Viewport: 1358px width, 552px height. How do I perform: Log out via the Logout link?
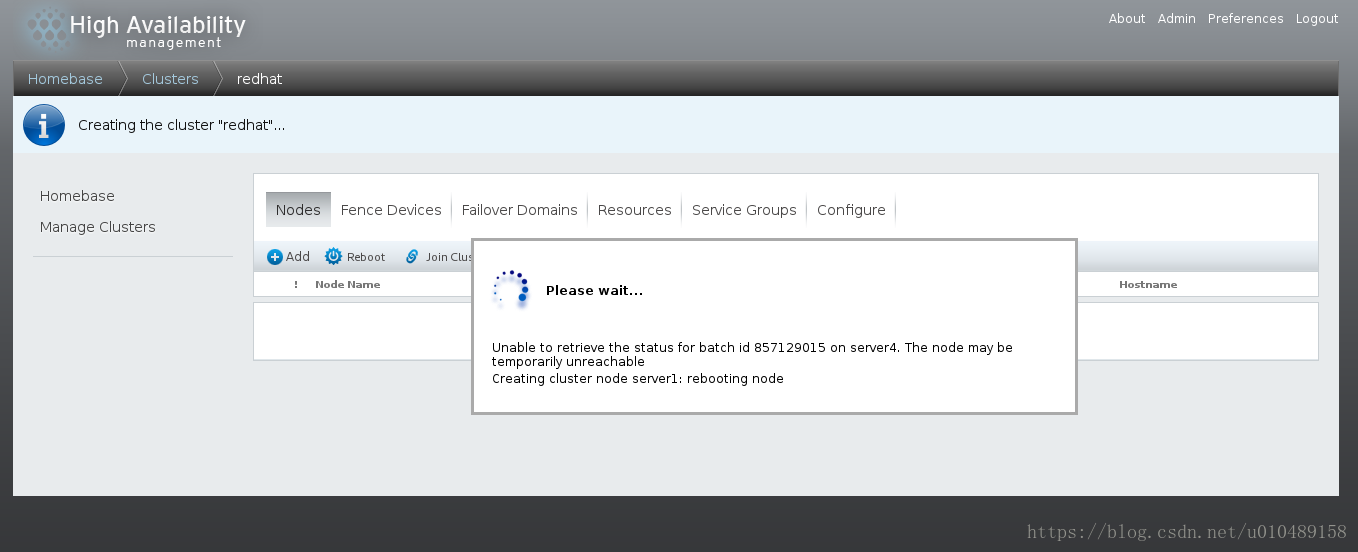[x=1317, y=19]
